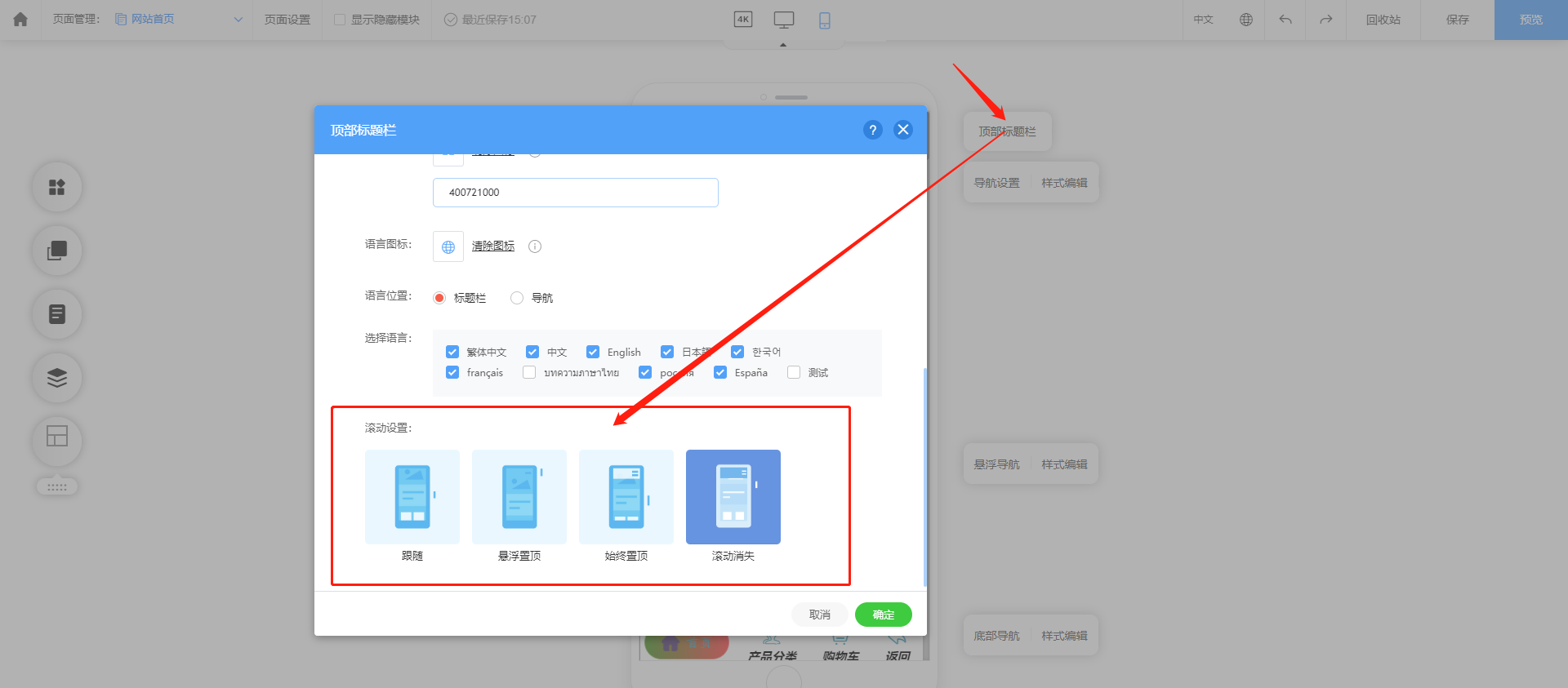The height and width of the screenshot is (688, 1568).
Task: Click the 清除图标 link
Action: (493, 246)
